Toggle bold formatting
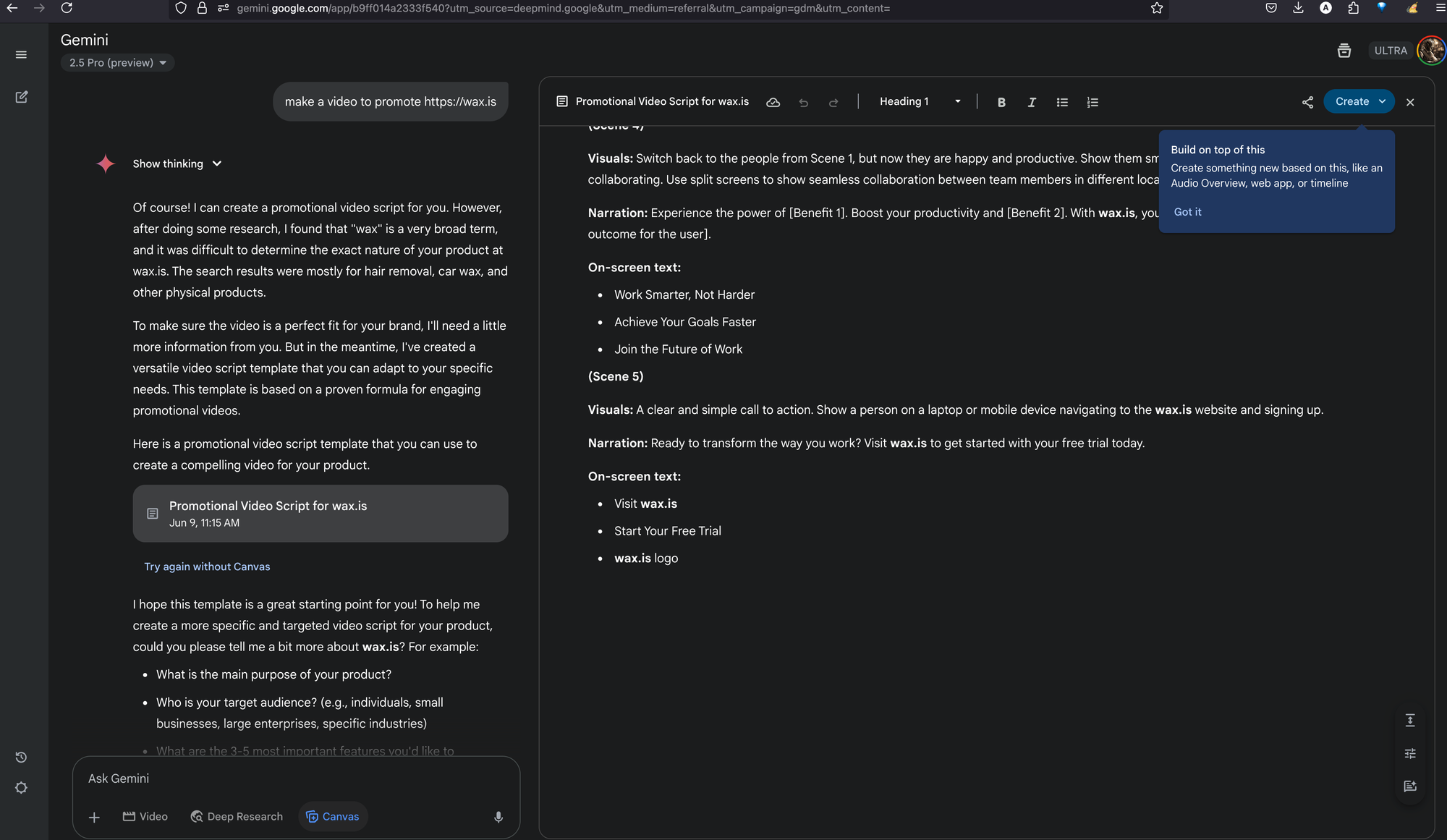The height and width of the screenshot is (840, 1447). pyautogui.click(x=1001, y=102)
